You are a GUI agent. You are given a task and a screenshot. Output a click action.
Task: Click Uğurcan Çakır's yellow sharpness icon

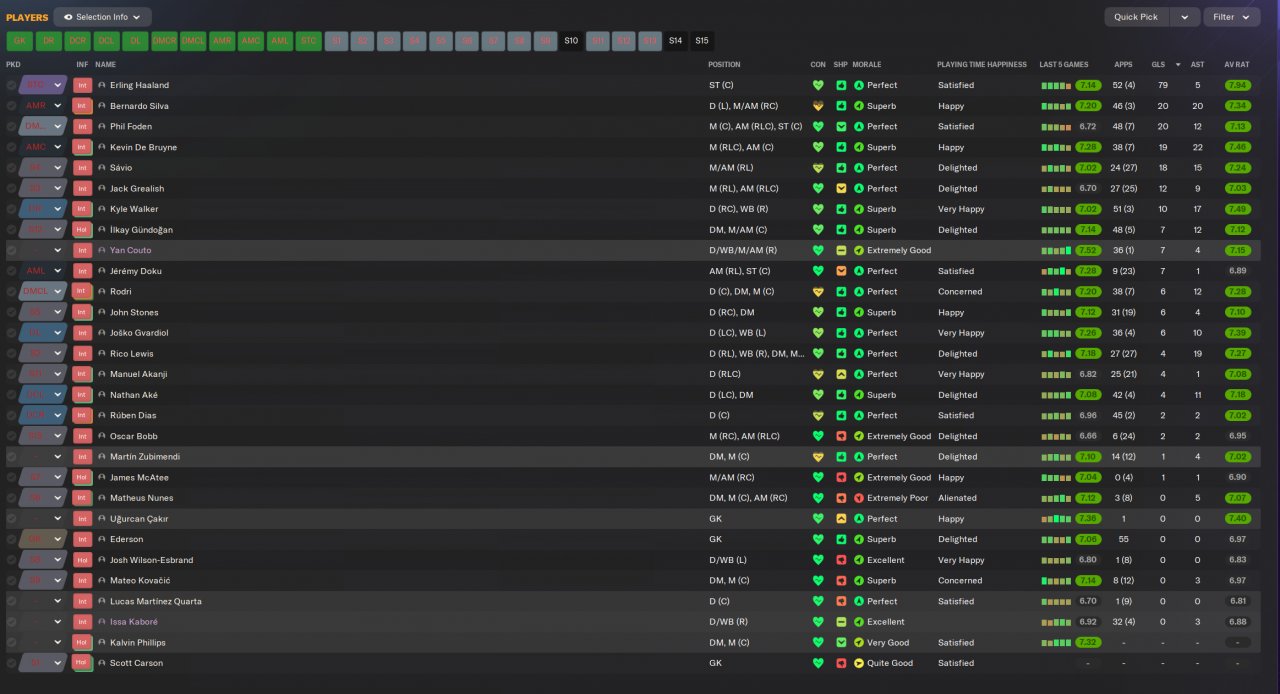(841, 519)
